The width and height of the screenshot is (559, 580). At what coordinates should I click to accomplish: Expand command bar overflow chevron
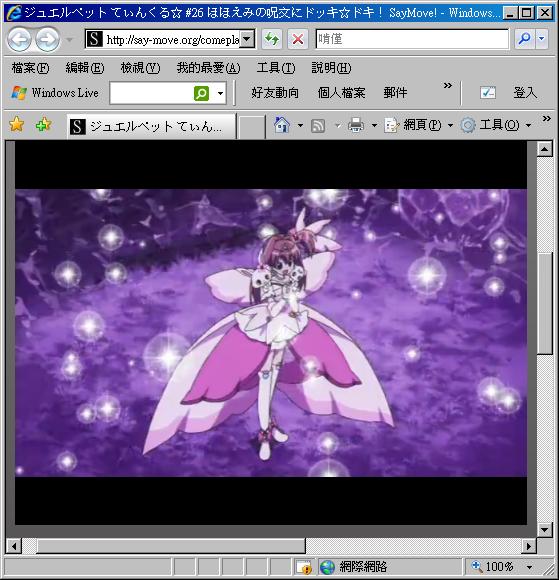pyautogui.click(x=546, y=119)
